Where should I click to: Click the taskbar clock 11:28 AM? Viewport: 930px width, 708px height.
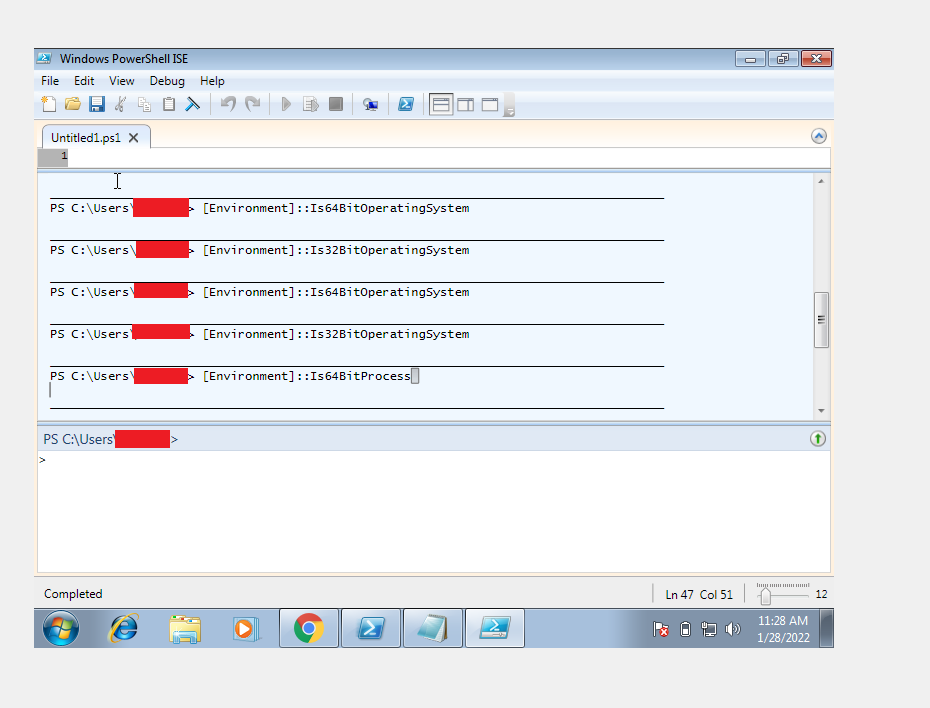[783, 621]
